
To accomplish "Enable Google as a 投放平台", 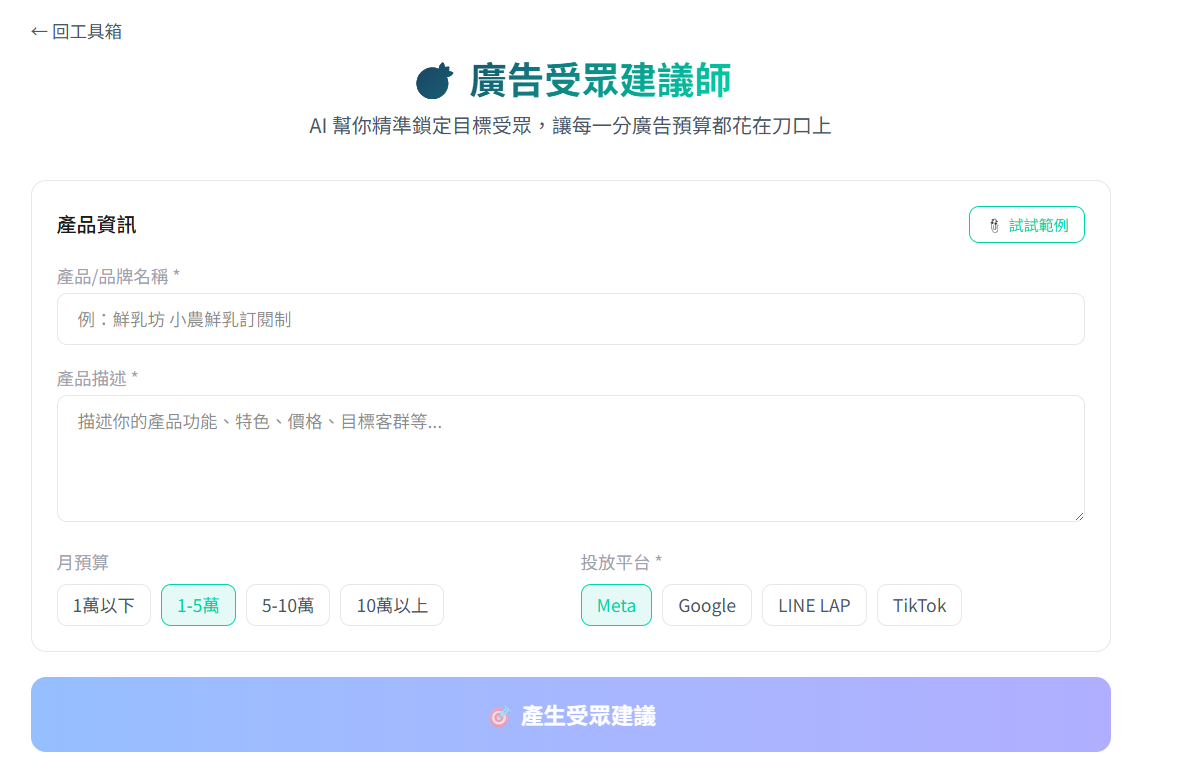I will click(x=706, y=605).
